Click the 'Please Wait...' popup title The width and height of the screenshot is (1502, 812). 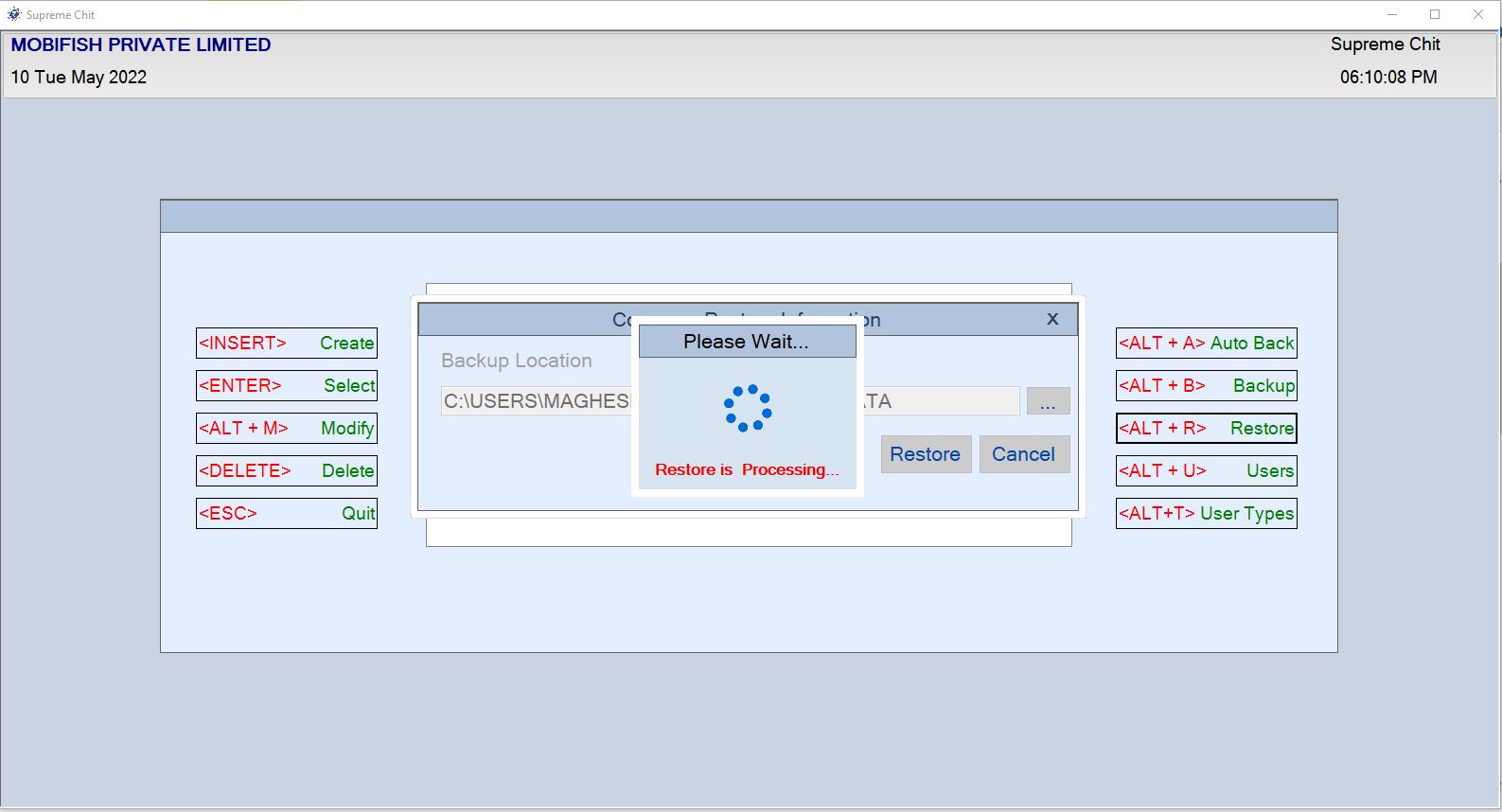point(747,342)
